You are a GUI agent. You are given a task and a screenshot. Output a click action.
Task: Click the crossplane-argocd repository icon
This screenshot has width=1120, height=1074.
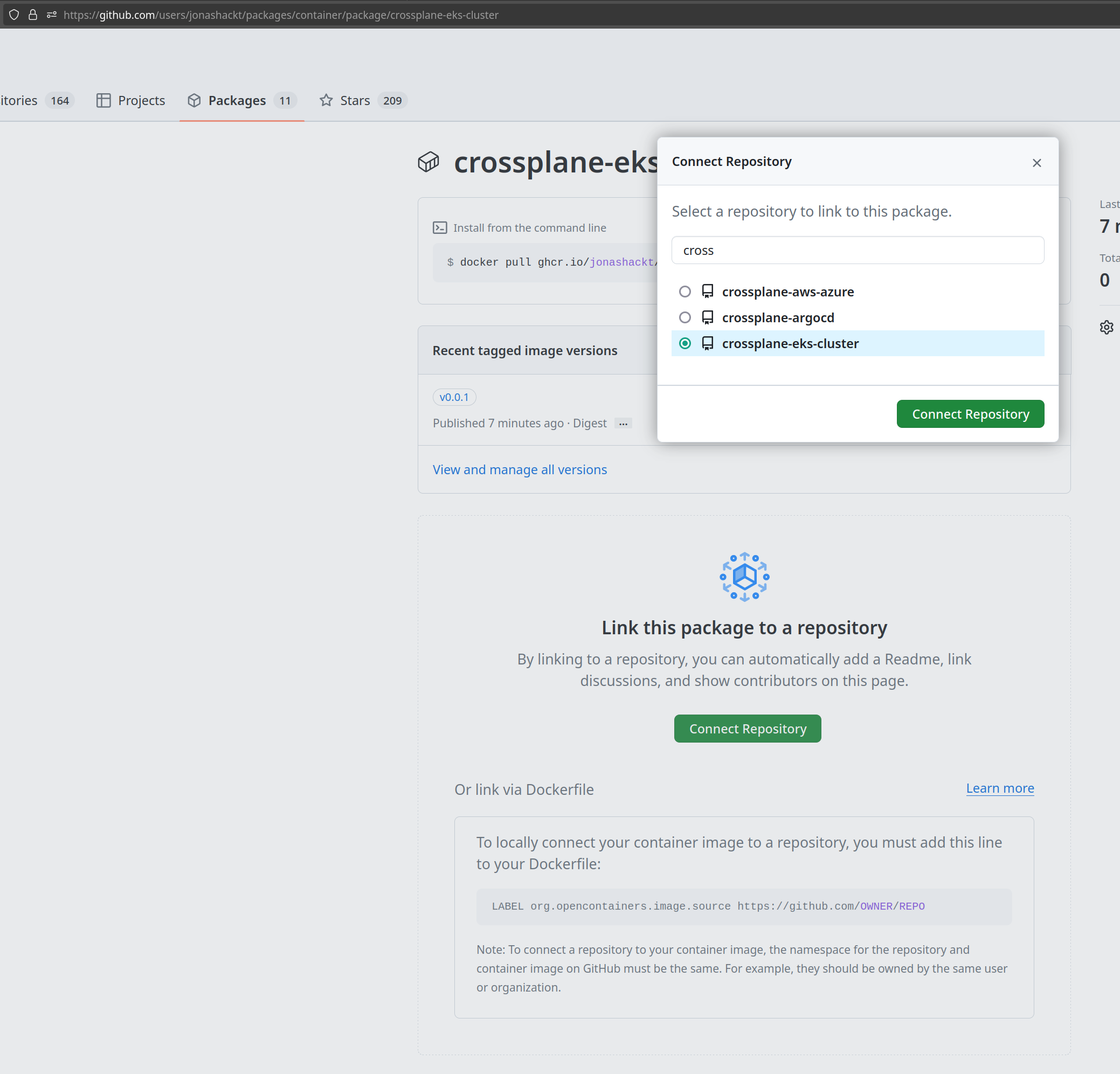707,317
